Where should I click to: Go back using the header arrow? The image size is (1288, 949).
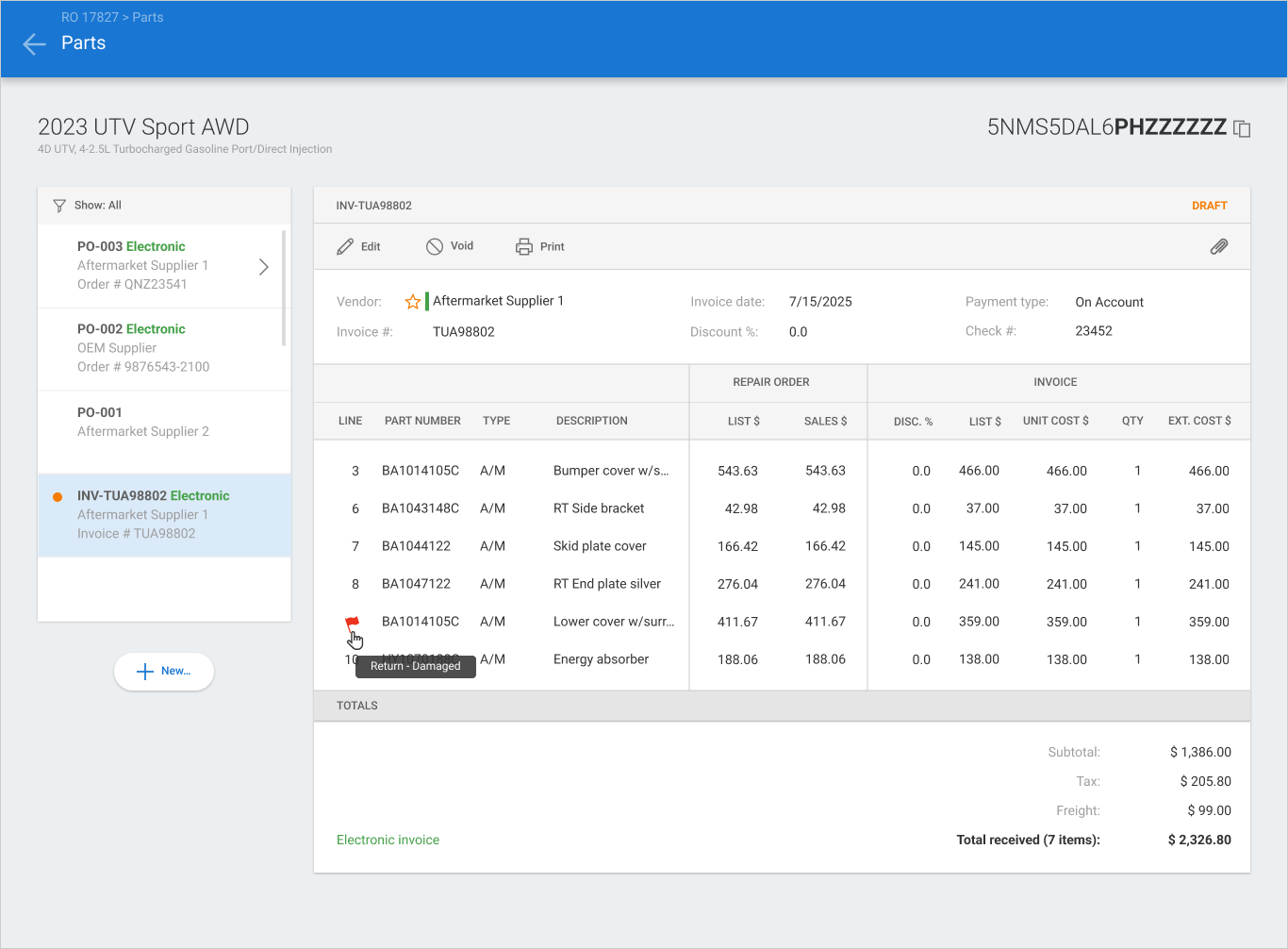point(34,44)
